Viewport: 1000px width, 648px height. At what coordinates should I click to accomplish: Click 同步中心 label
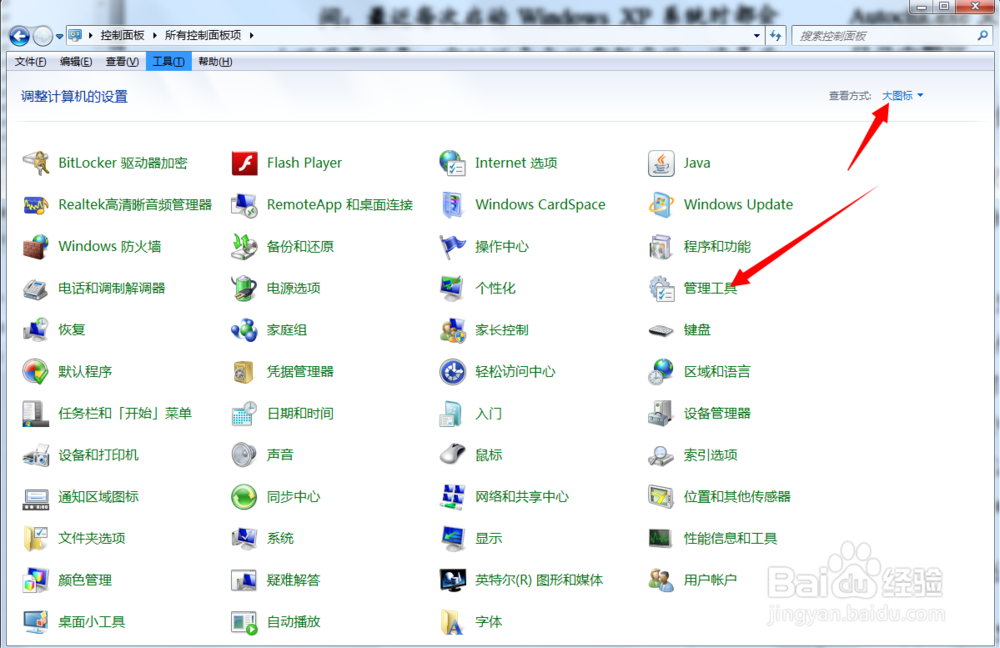(x=293, y=497)
